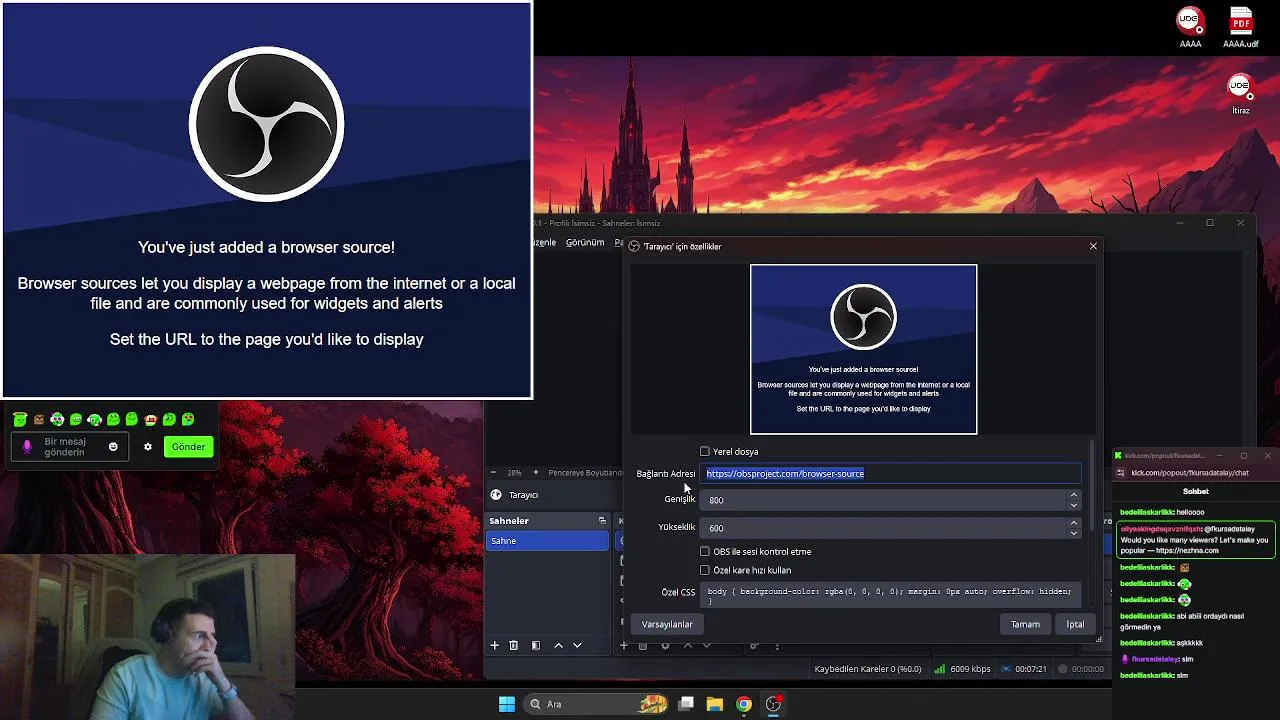This screenshot has width=1280, height=720.
Task: Send message with the Gönder button
Action: [188, 447]
